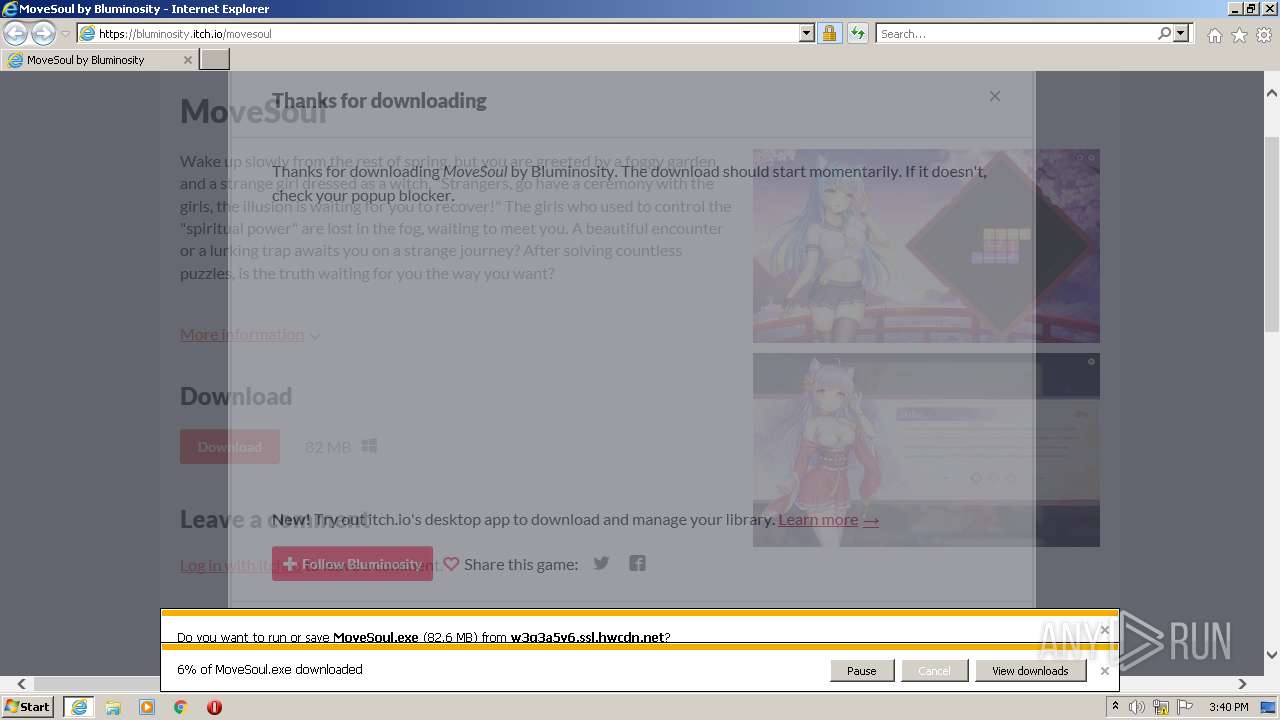Click the search magnifier icon
Viewport: 1280px width, 720px height.
pyautogui.click(x=1164, y=34)
